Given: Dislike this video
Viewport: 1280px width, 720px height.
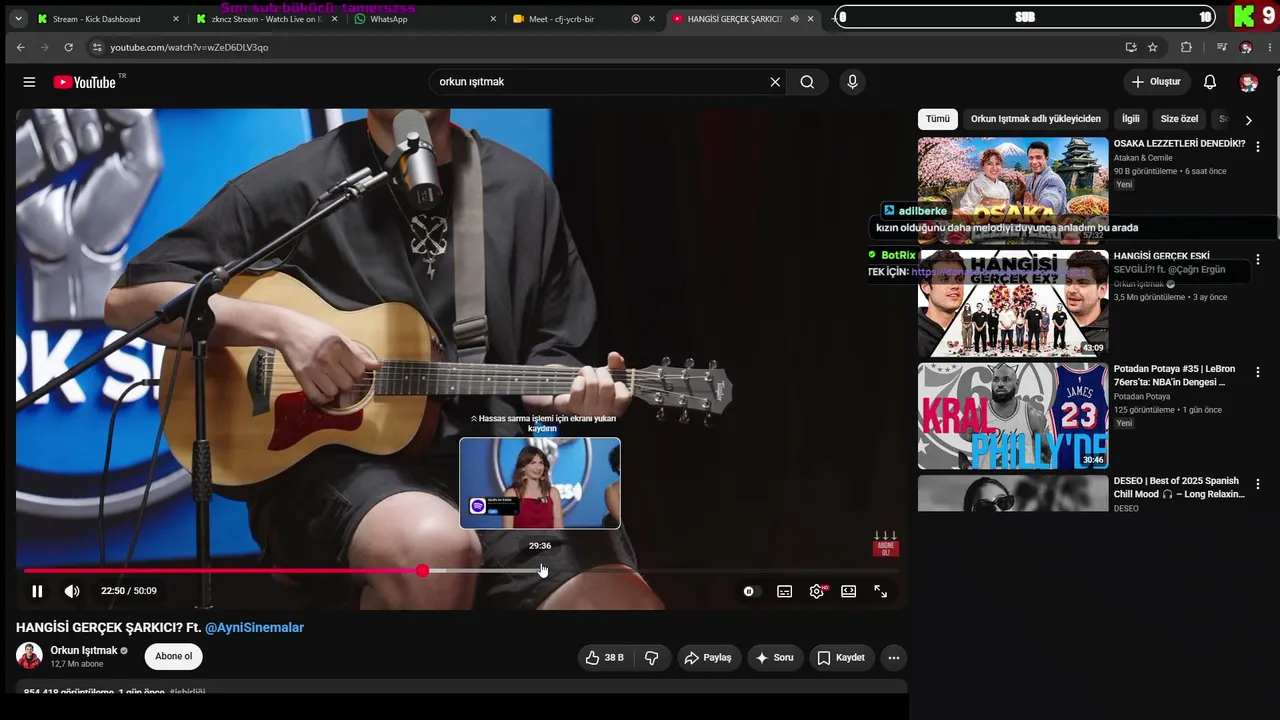Looking at the screenshot, I should (x=652, y=658).
